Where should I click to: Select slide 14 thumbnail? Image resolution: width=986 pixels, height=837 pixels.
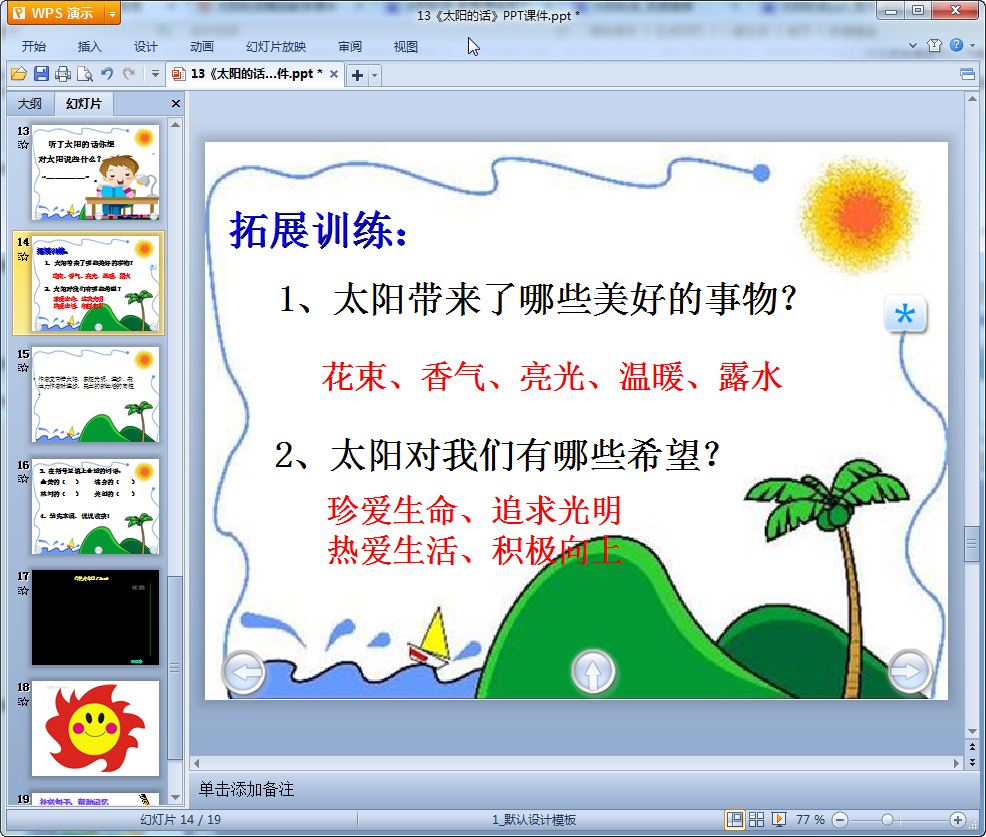(x=96, y=283)
